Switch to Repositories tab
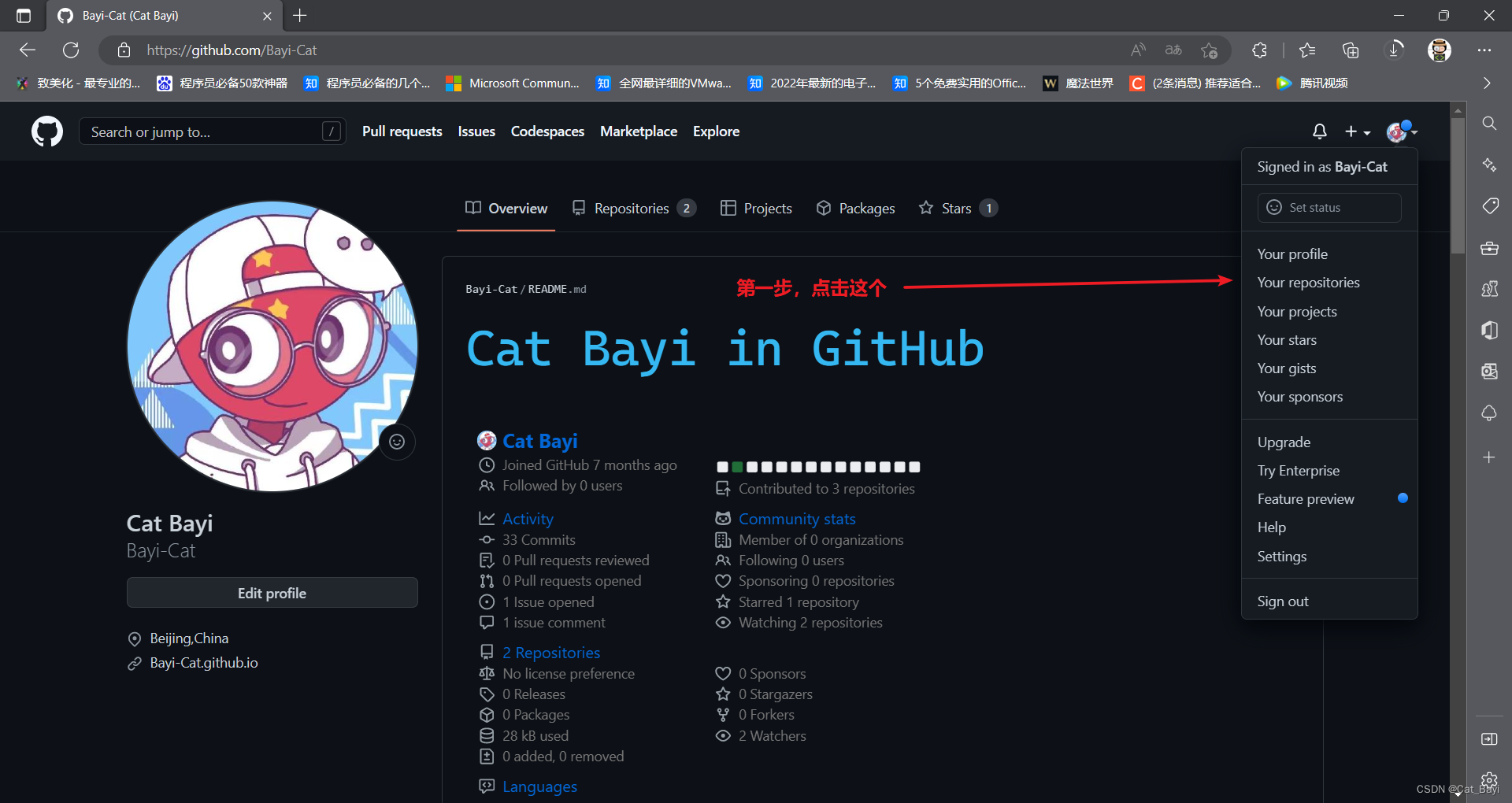 pos(634,209)
